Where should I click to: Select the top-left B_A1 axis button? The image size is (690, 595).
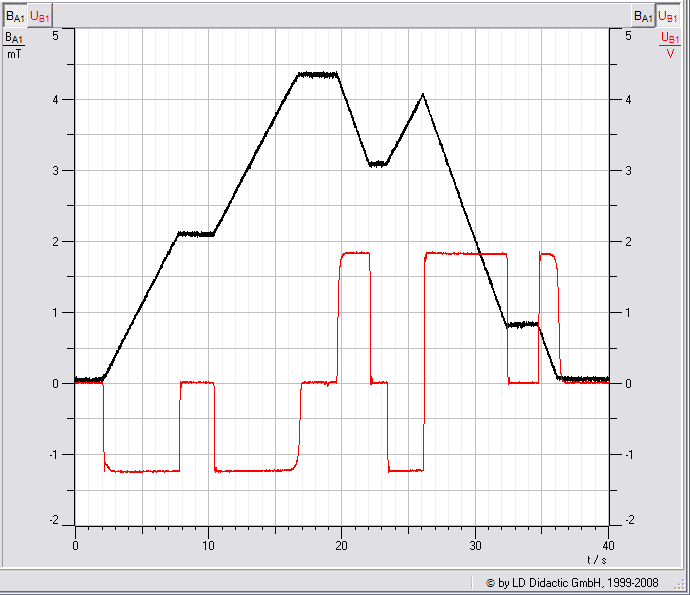[14, 16]
